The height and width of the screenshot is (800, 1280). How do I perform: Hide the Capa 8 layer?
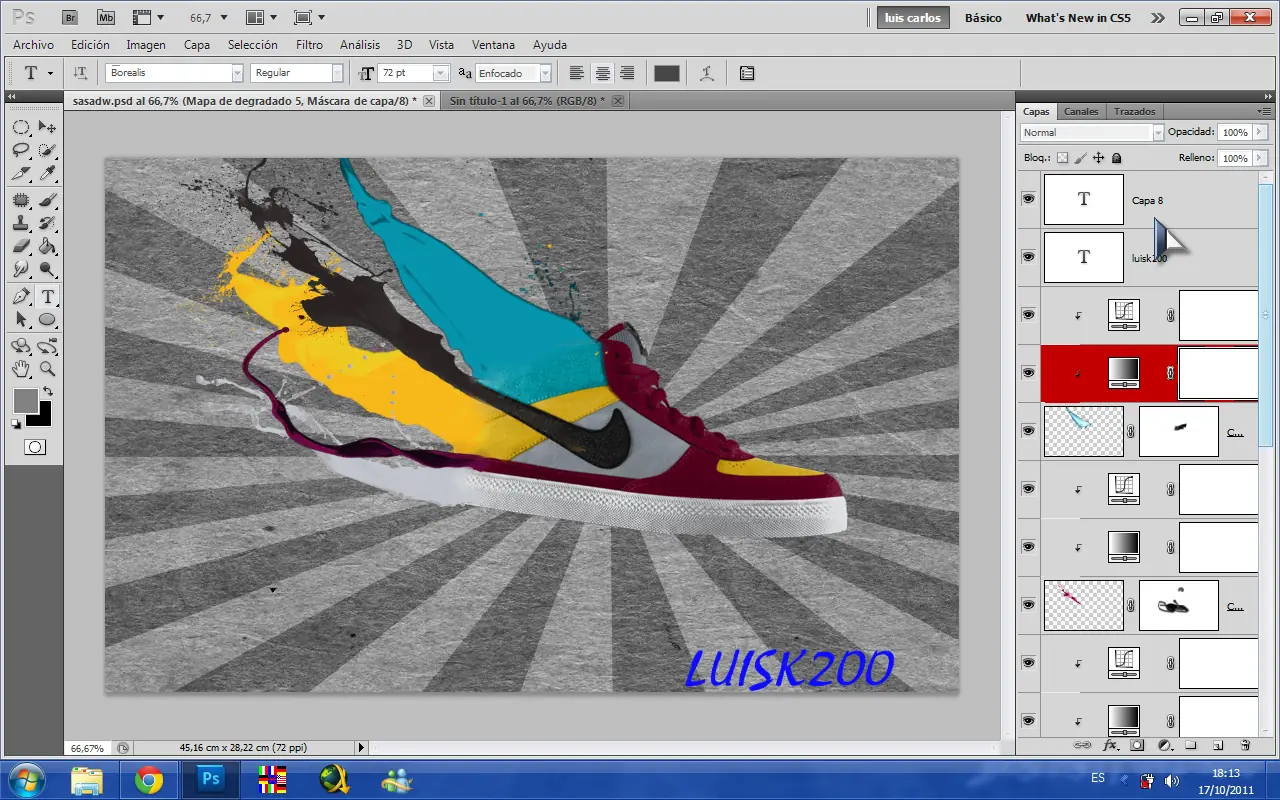point(1028,199)
